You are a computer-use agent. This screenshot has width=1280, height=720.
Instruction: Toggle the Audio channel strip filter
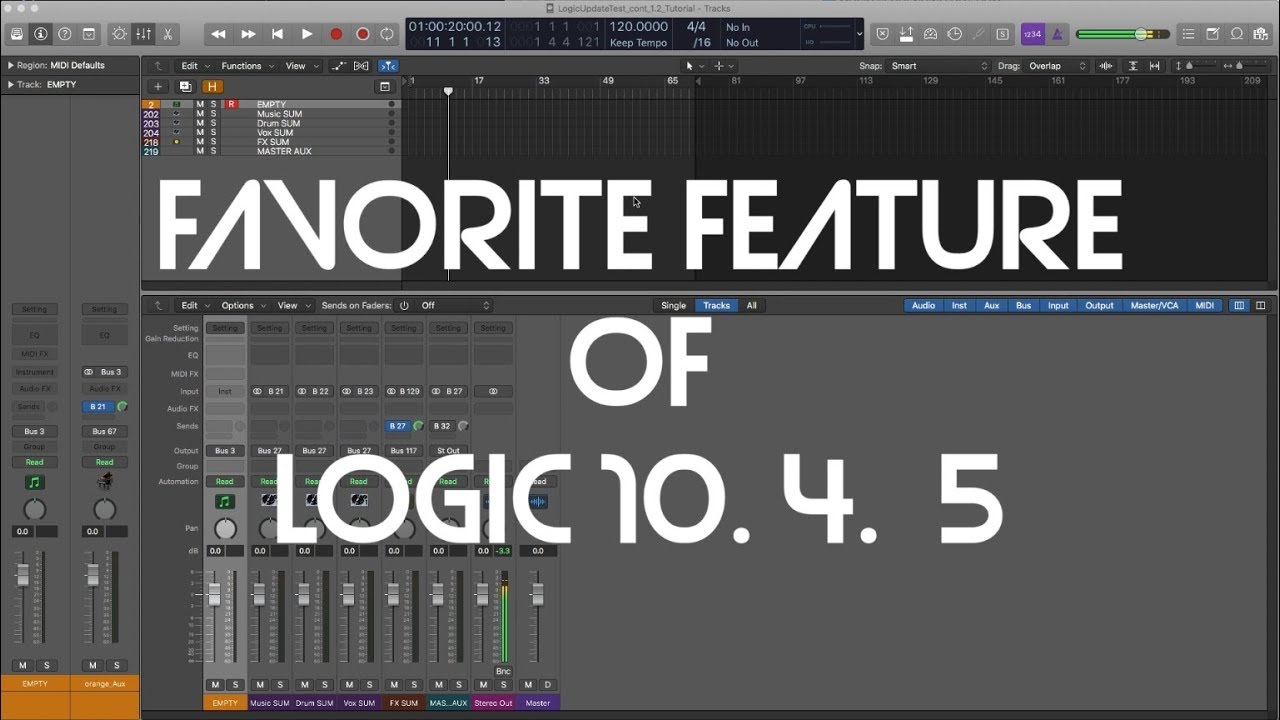click(x=923, y=306)
